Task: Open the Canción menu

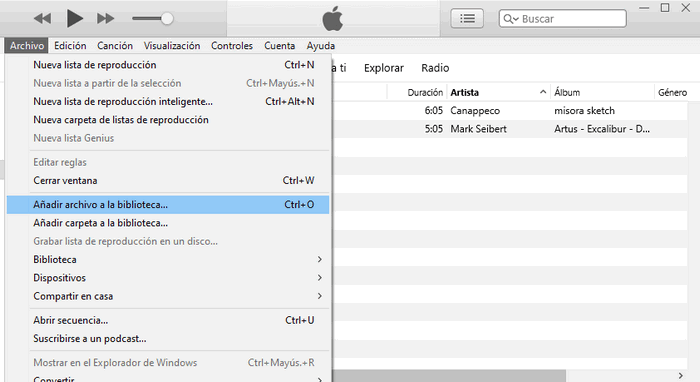Action: point(115,46)
